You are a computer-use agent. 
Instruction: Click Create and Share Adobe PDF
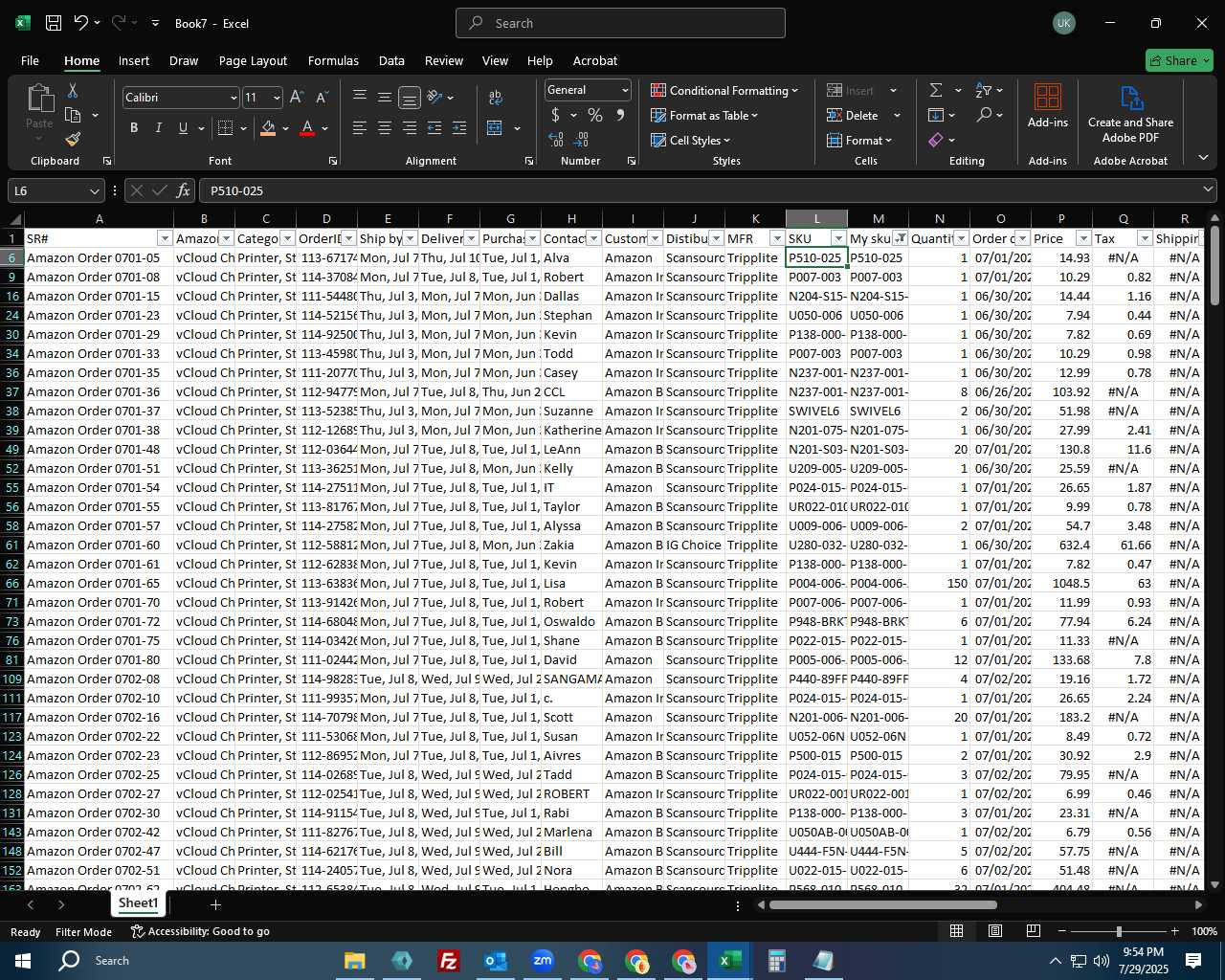click(x=1130, y=115)
